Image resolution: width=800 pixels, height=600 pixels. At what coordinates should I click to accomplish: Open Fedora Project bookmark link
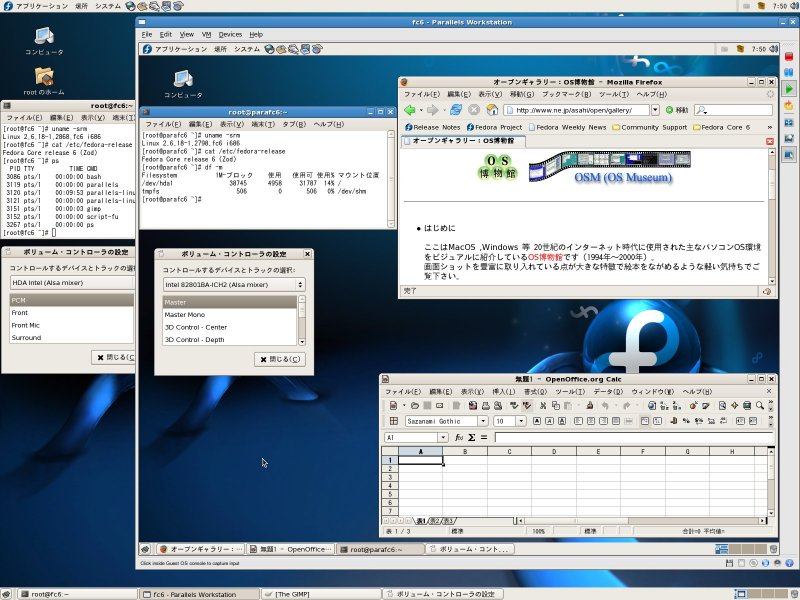click(494, 127)
